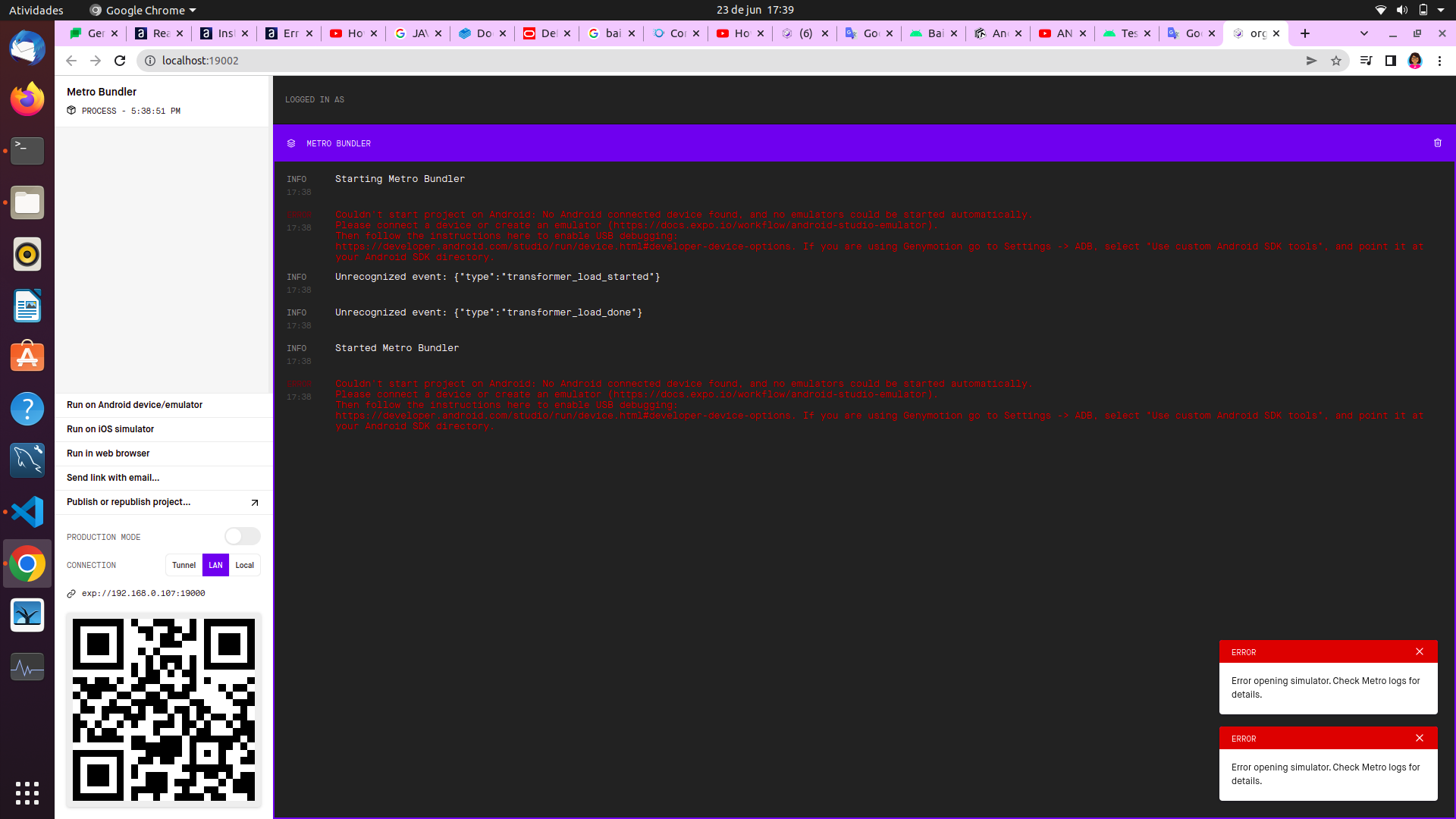1456x819 pixels.
Task: Select Tunnel connection type
Action: 184,565
